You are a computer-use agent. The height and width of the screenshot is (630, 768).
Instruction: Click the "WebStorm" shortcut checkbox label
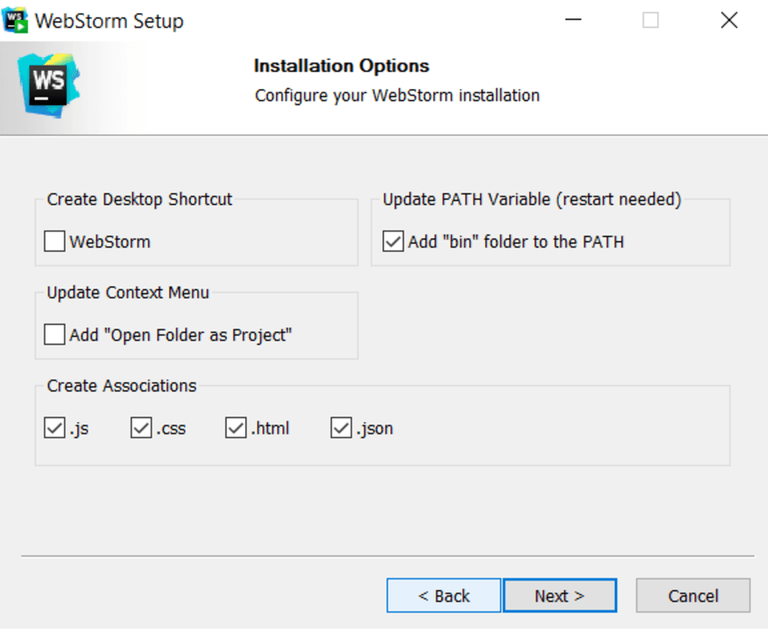tap(110, 241)
